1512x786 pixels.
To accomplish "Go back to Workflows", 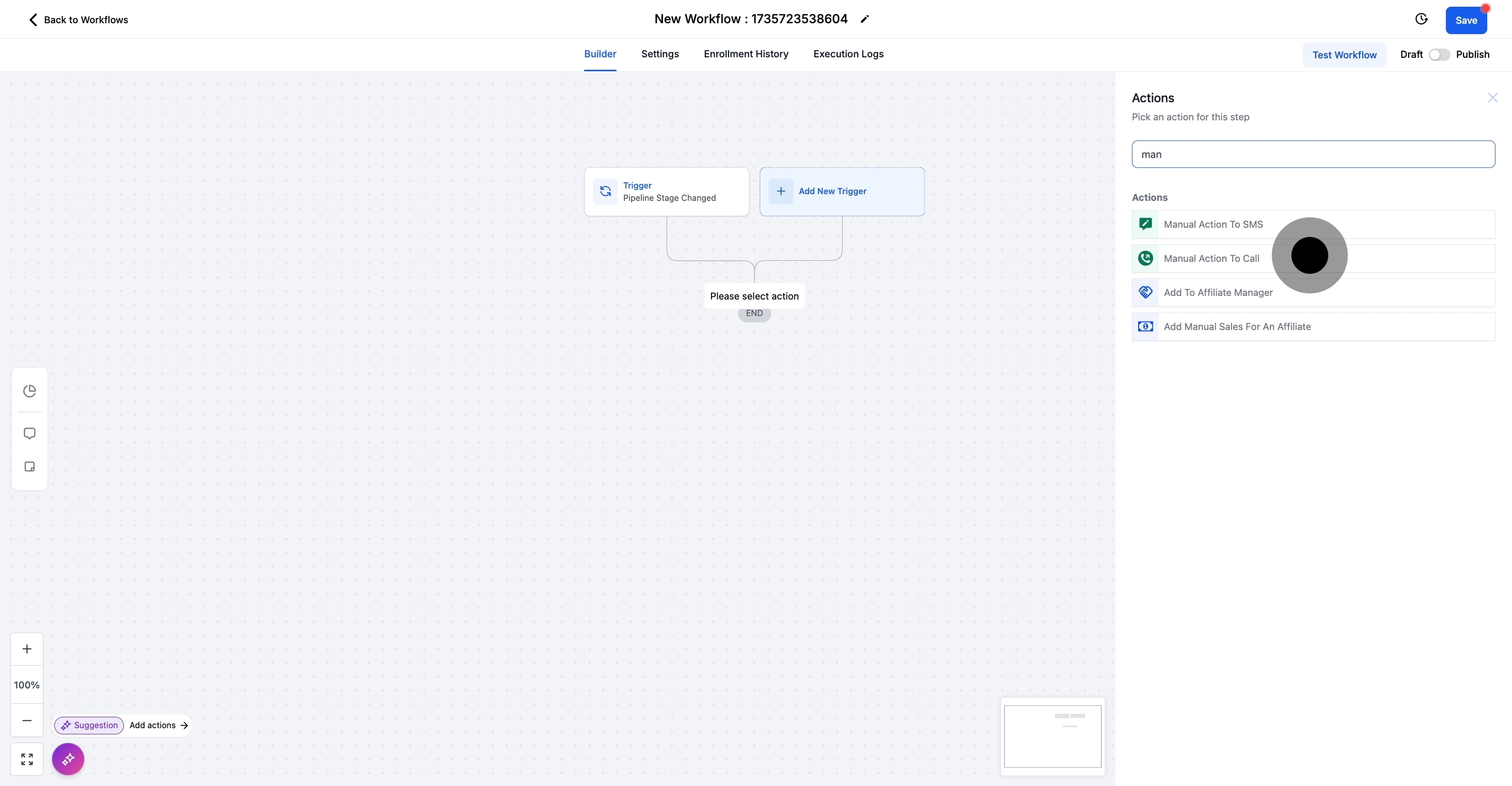I will (x=78, y=20).
